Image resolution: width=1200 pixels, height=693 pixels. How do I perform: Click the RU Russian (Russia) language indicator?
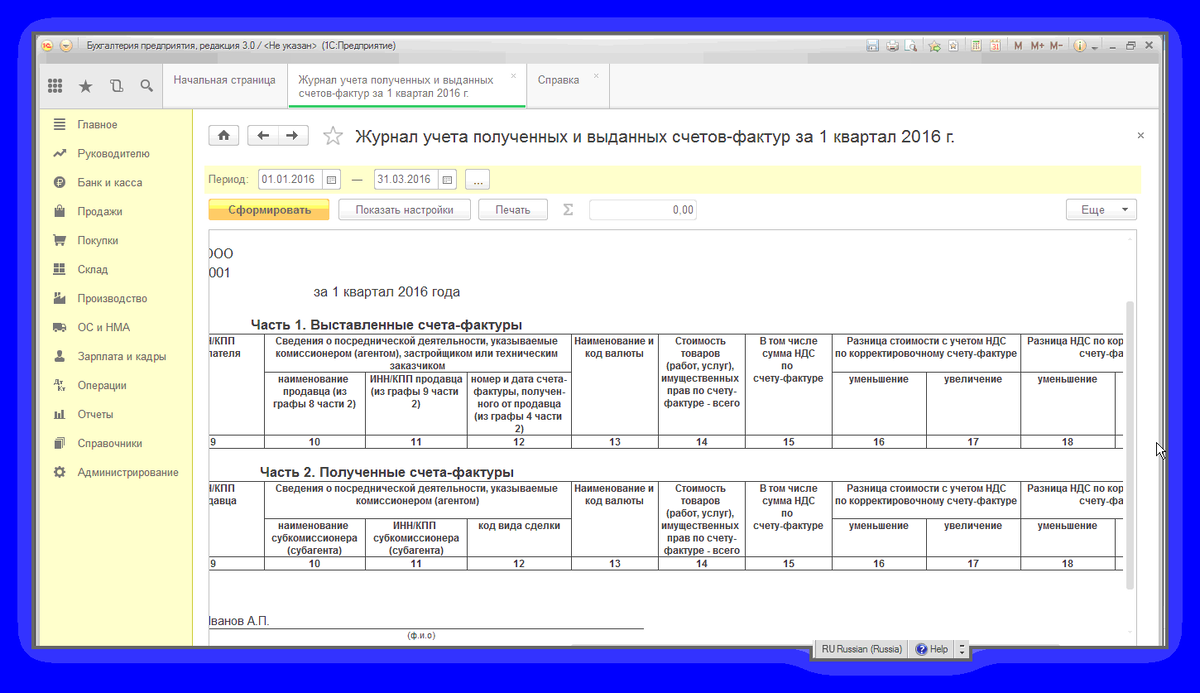pyautogui.click(x=861, y=649)
